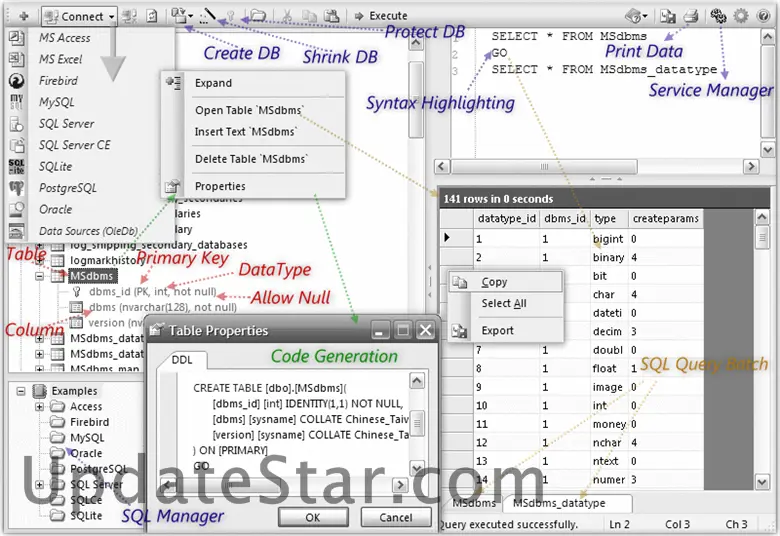780x536 pixels.
Task: Choose Oracle from Connect menu
Action: (x=56, y=210)
